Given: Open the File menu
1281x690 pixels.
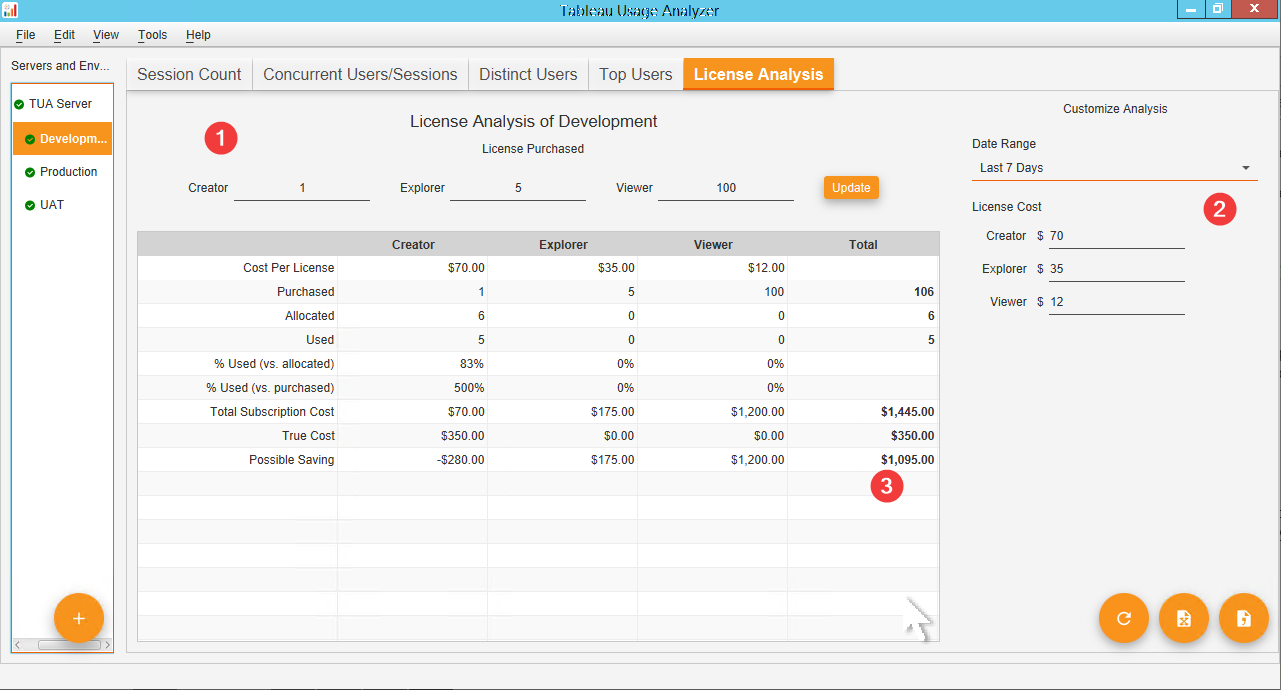Looking at the screenshot, I should [x=25, y=35].
